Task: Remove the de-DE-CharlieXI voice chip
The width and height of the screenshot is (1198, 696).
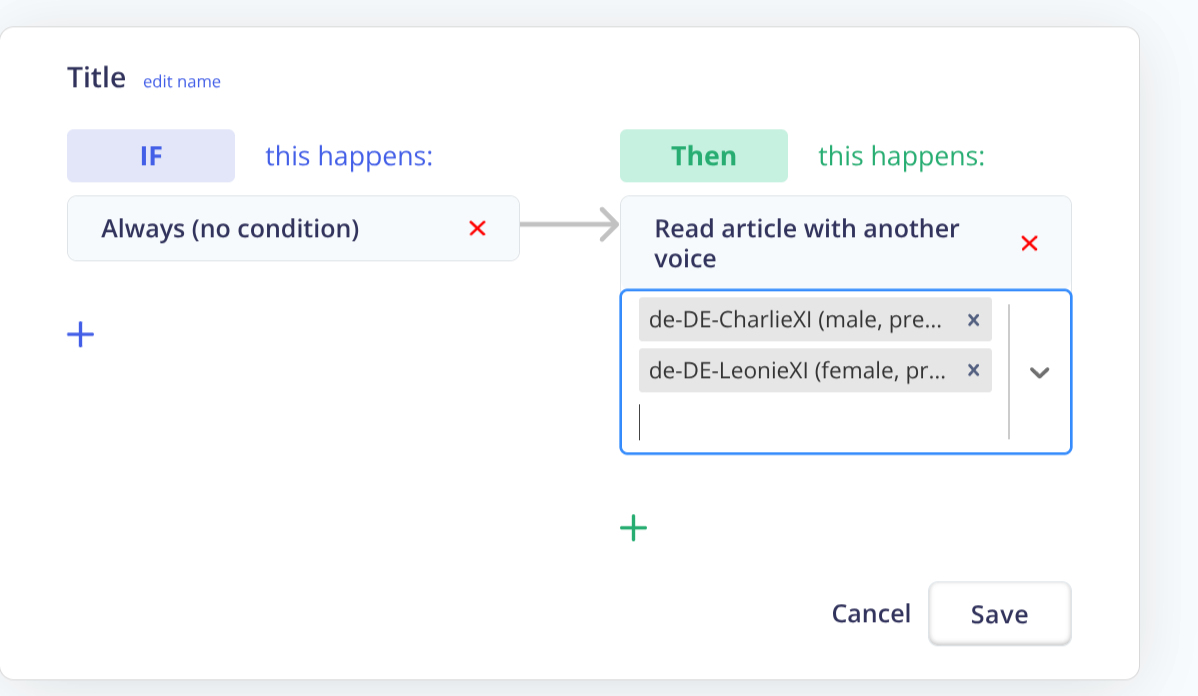Action: coord(973,320)
